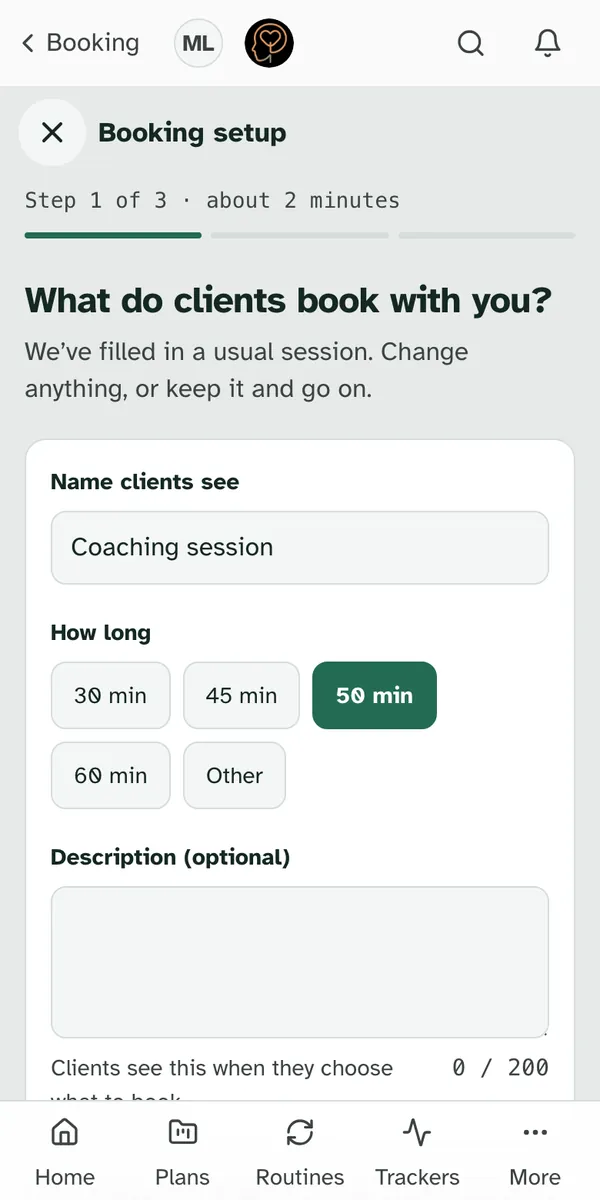
Task: Click the step progress bar's first segment
Action: tap(113, 236)
